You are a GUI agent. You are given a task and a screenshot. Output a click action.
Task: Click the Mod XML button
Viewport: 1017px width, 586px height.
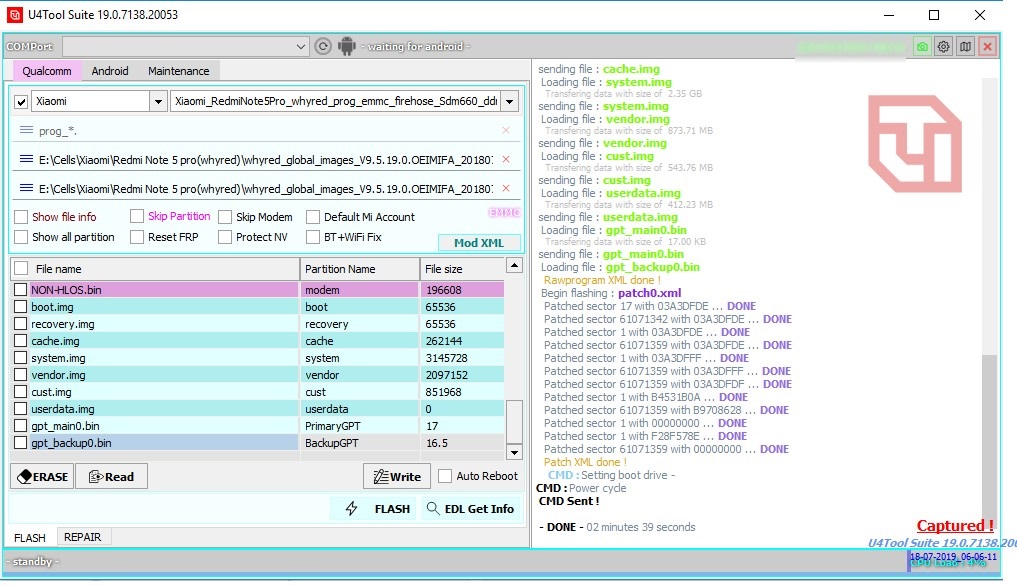(x=479, y=243)
